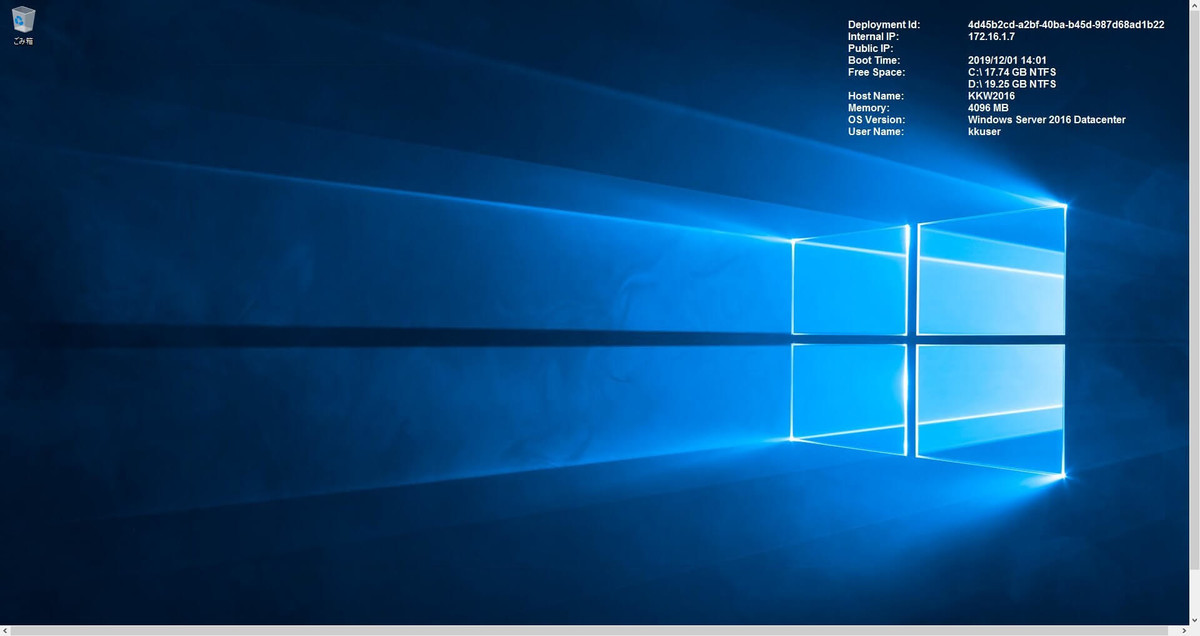Click the horizontal scrollbar left arrow
The width and height of the screenshot is (1200, 636).
(5, 631)
